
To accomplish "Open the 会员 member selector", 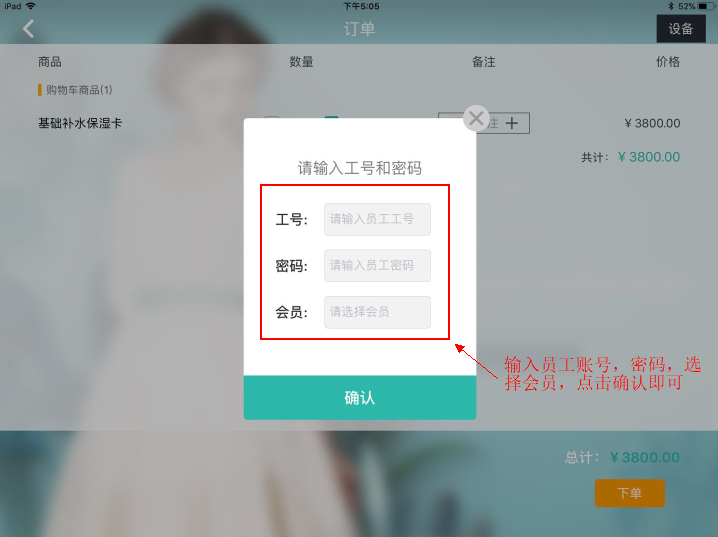I will click(x=377, y=312).
